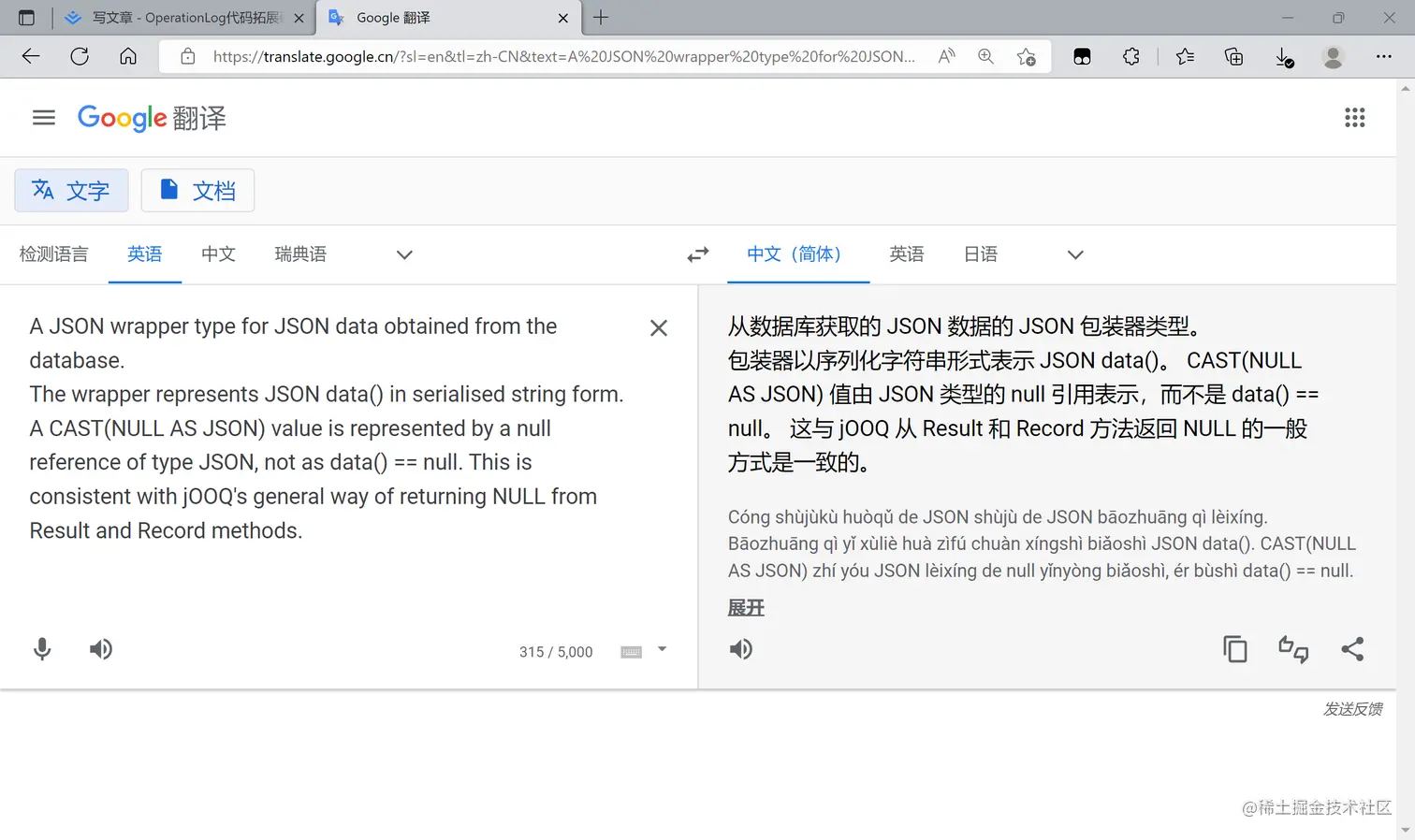Open the dark extension icon beside address bar
The height and width of the screenshot is (840, 1415).
click(1082, 56)
